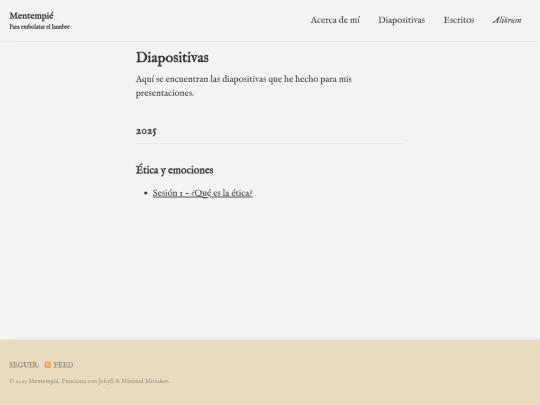The width and height of the screenshot is (540, 405).
Task: Select the 2025 year heading
Action: pyautogui.click(x=146, y=131)
